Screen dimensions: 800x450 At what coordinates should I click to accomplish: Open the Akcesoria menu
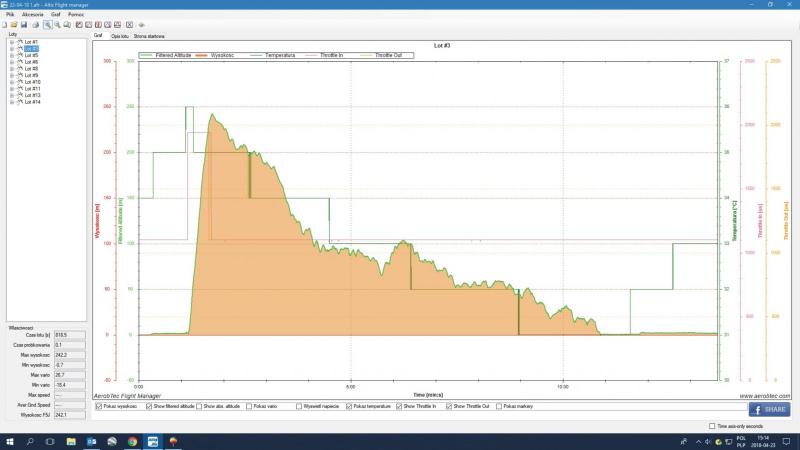coord(32,15)
